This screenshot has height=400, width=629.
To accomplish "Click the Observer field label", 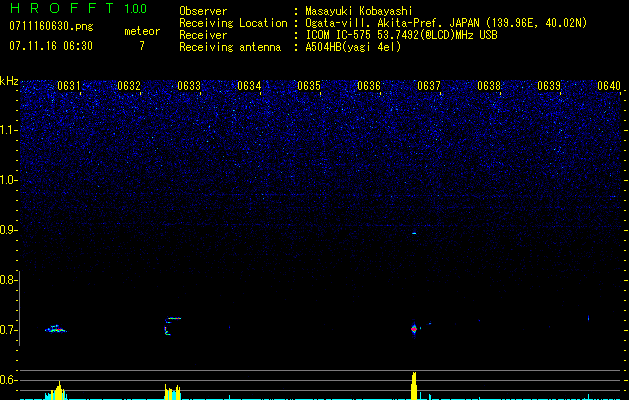I will tap(203, 11).
